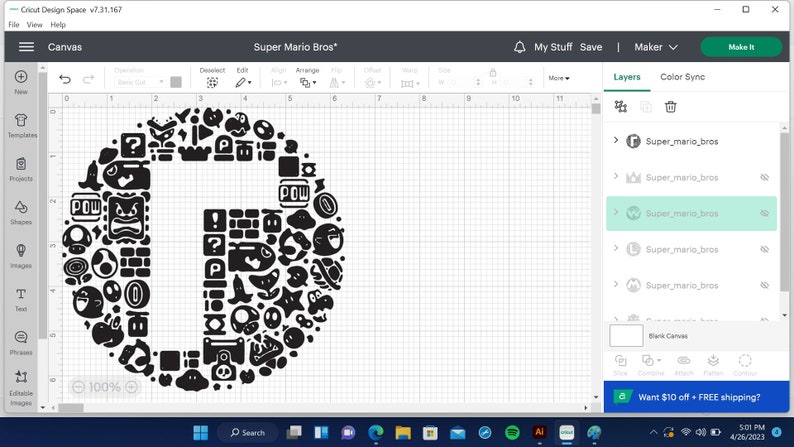The height and width of the screenshot is (447, 794).
Task: Show the hidden crown-thumbnail layer
Action: click(765, 177)
